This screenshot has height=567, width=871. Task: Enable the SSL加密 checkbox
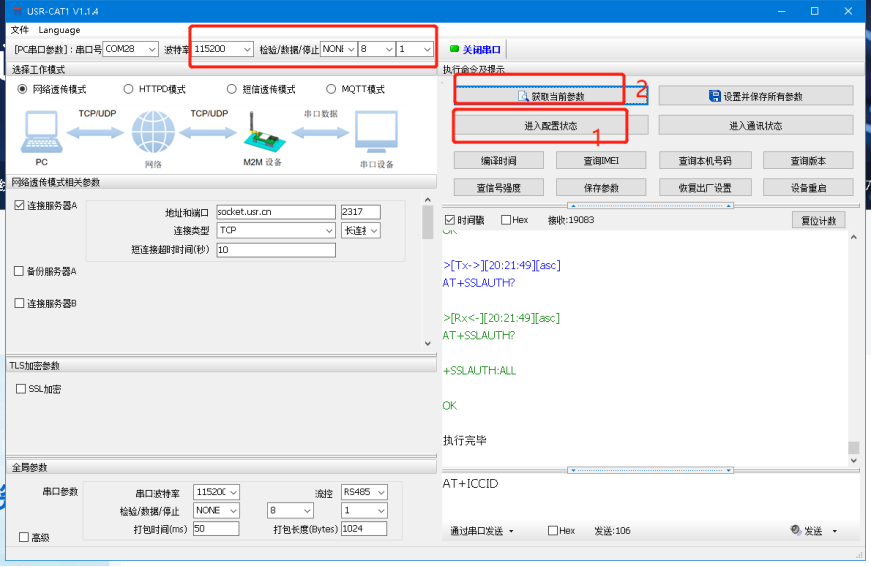click(22, 389)
